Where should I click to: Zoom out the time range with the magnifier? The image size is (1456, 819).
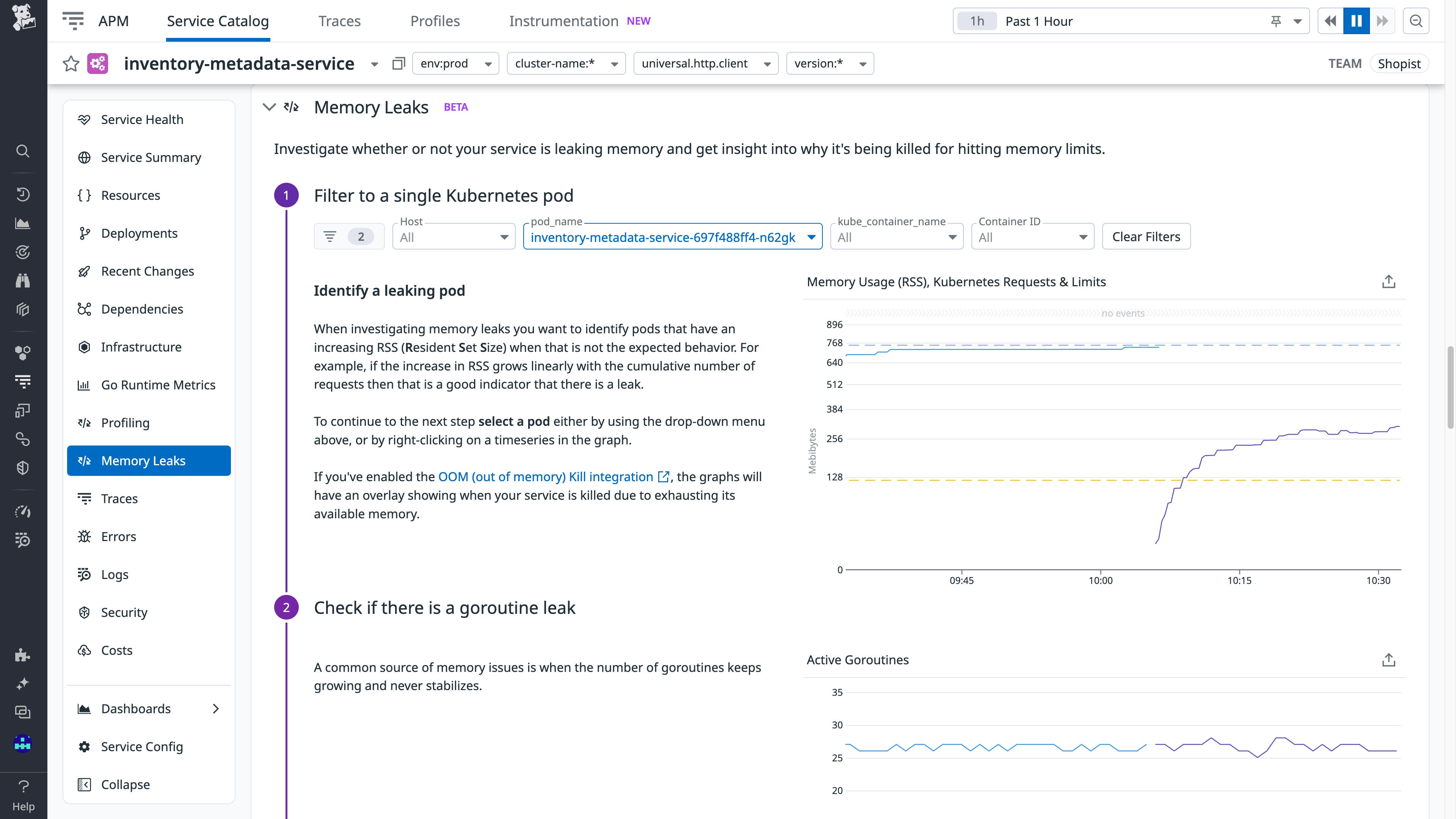click(1417, 21)
